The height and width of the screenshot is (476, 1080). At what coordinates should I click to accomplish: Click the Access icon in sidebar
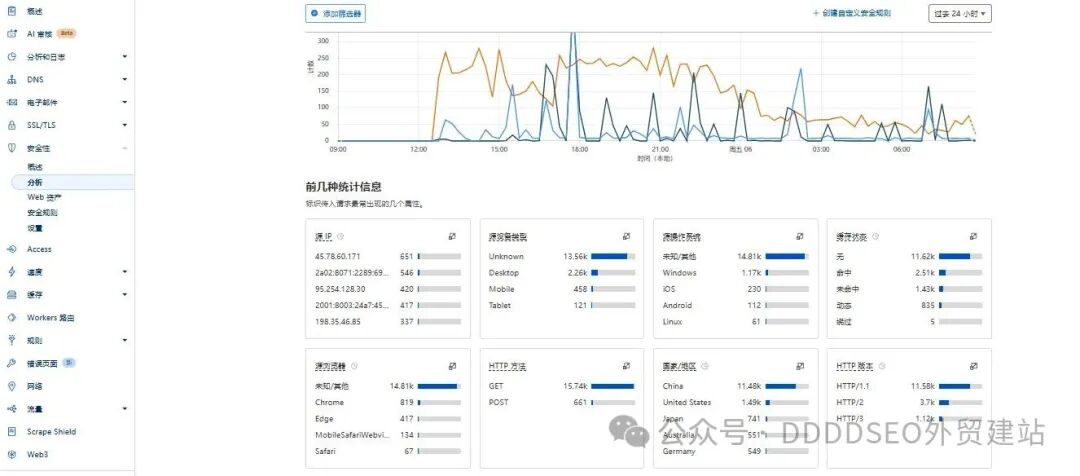12,249
